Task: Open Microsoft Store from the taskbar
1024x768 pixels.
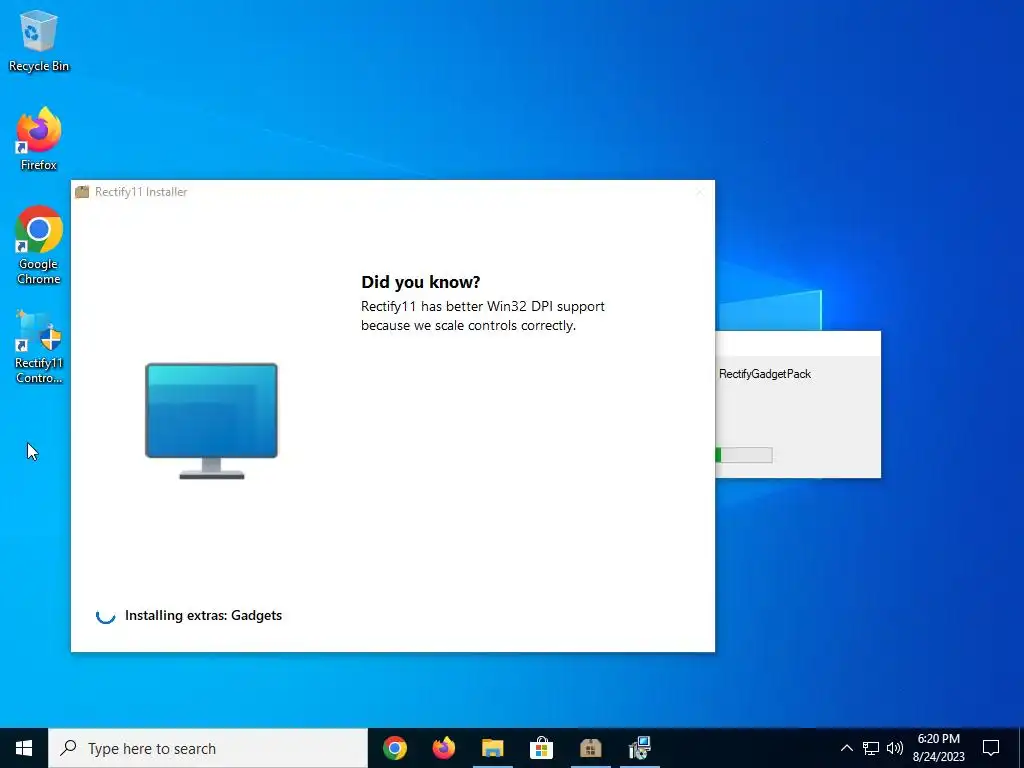Action: (541, 748)
